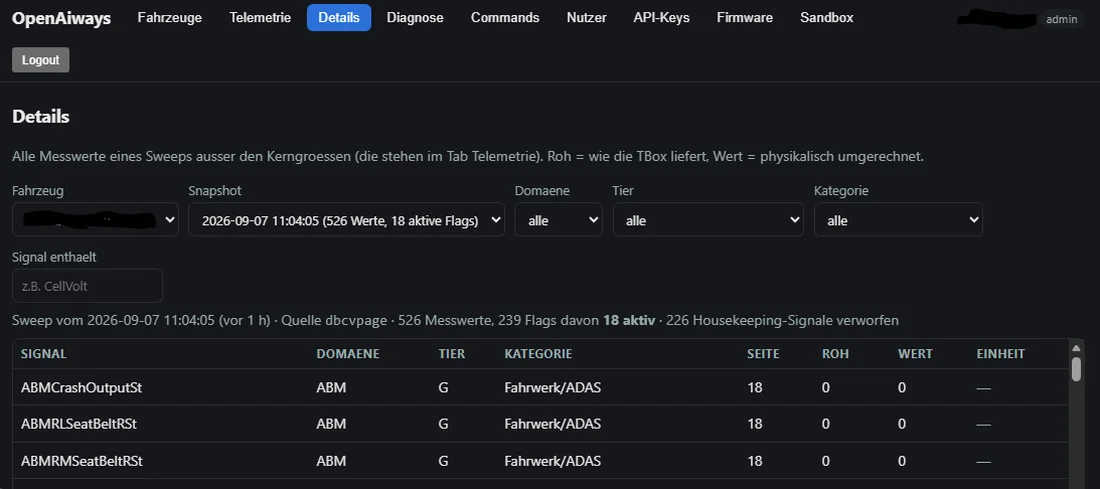Click the OpenAiways logo title
1100x489 pixels.
coord(62,18)
